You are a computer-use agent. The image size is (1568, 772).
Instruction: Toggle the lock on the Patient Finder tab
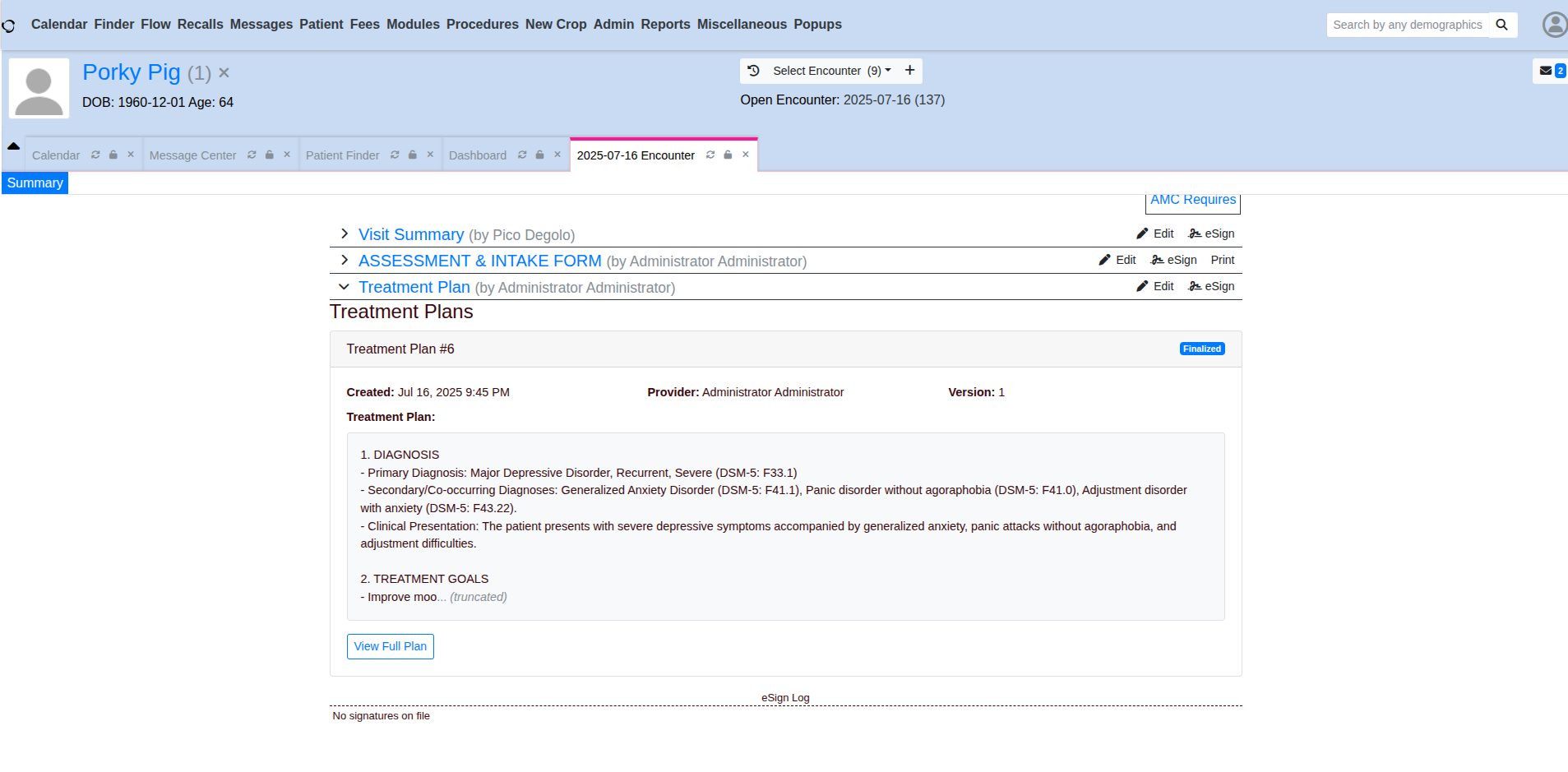pyautogui.click(x=411, y=155)
